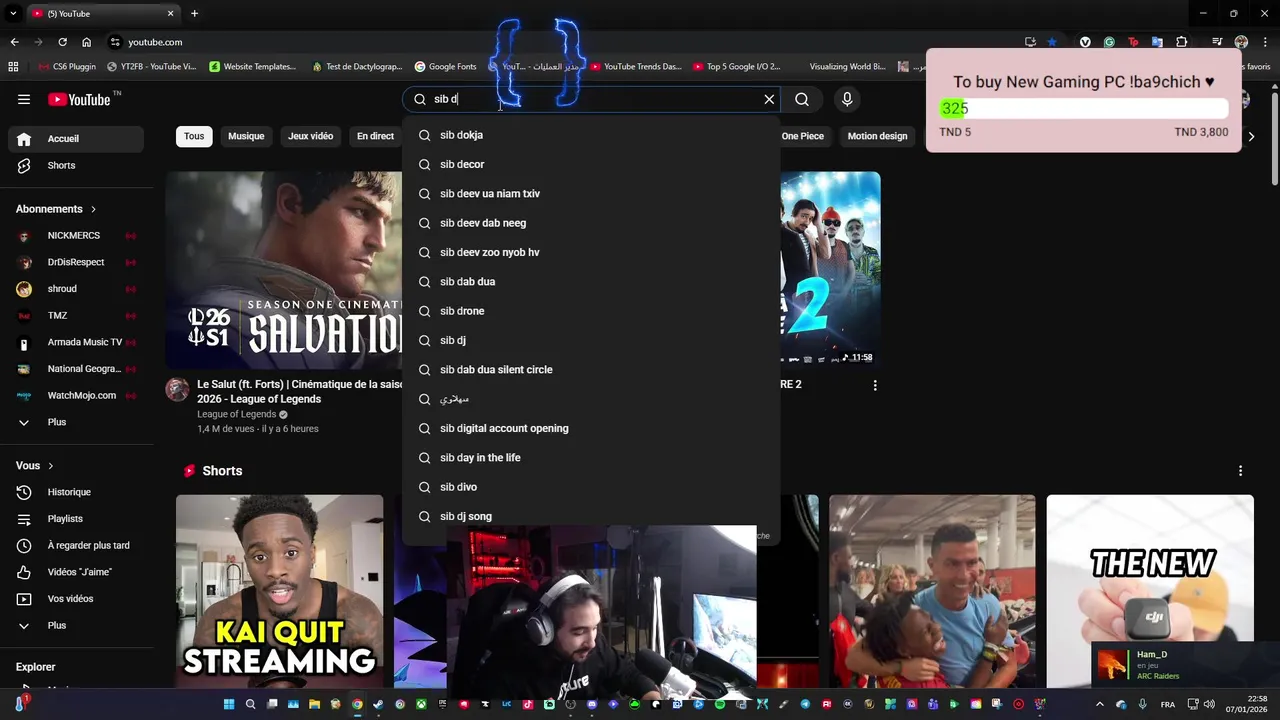This screenshot has width=1280, height=720.
Task: Click the YouTube logo
Action: 79,99
